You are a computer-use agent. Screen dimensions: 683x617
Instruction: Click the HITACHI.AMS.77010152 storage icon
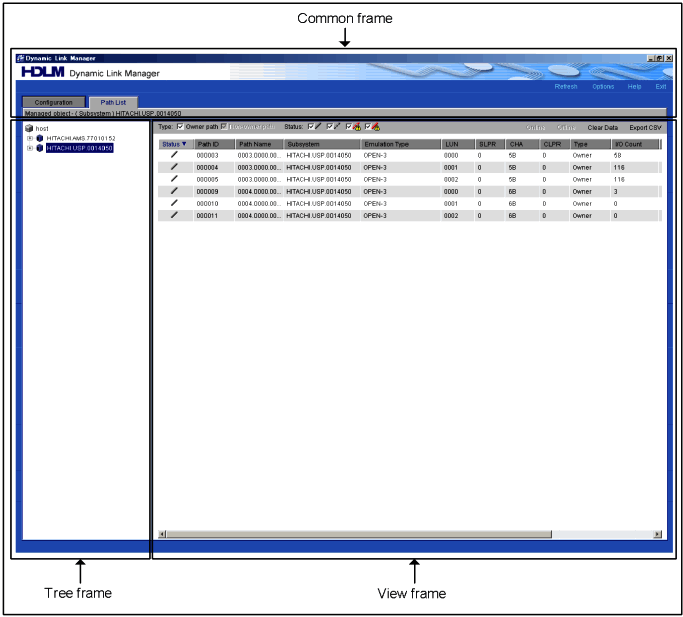point(40,138)
